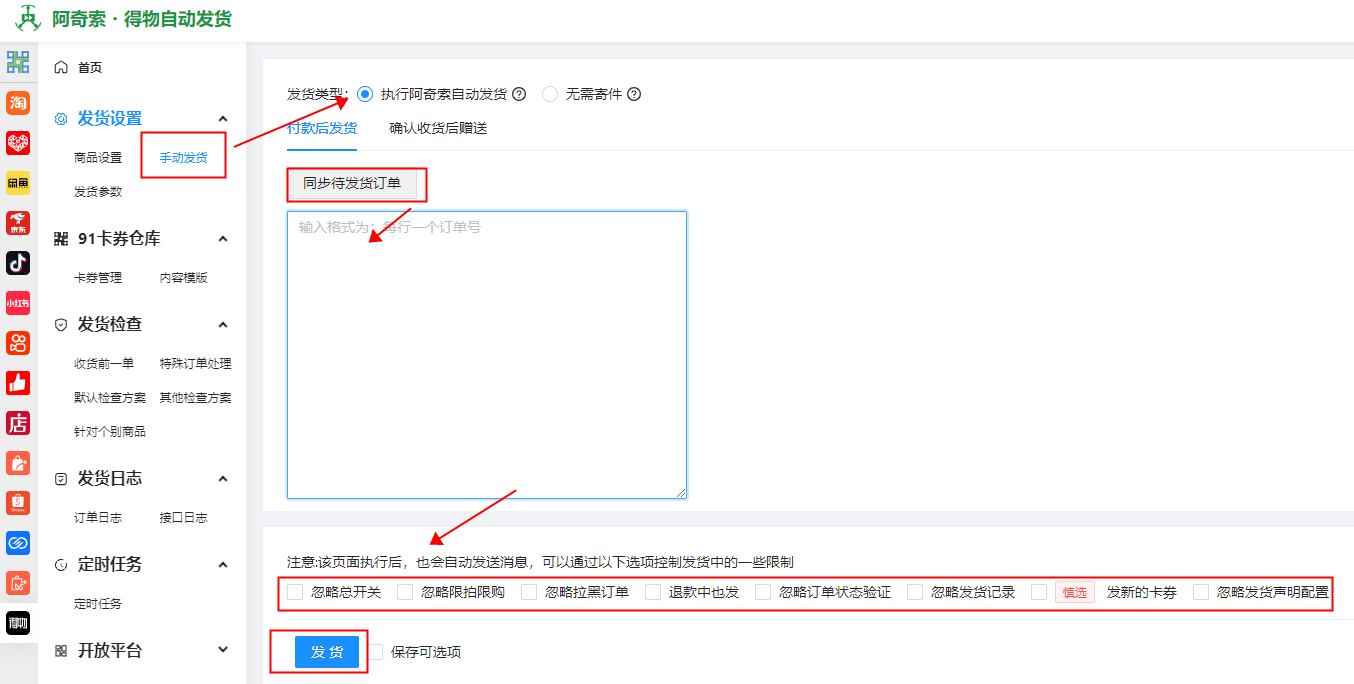Switch to the Taobao platform icon
The image size is (1354, 684).
point(18,103)
